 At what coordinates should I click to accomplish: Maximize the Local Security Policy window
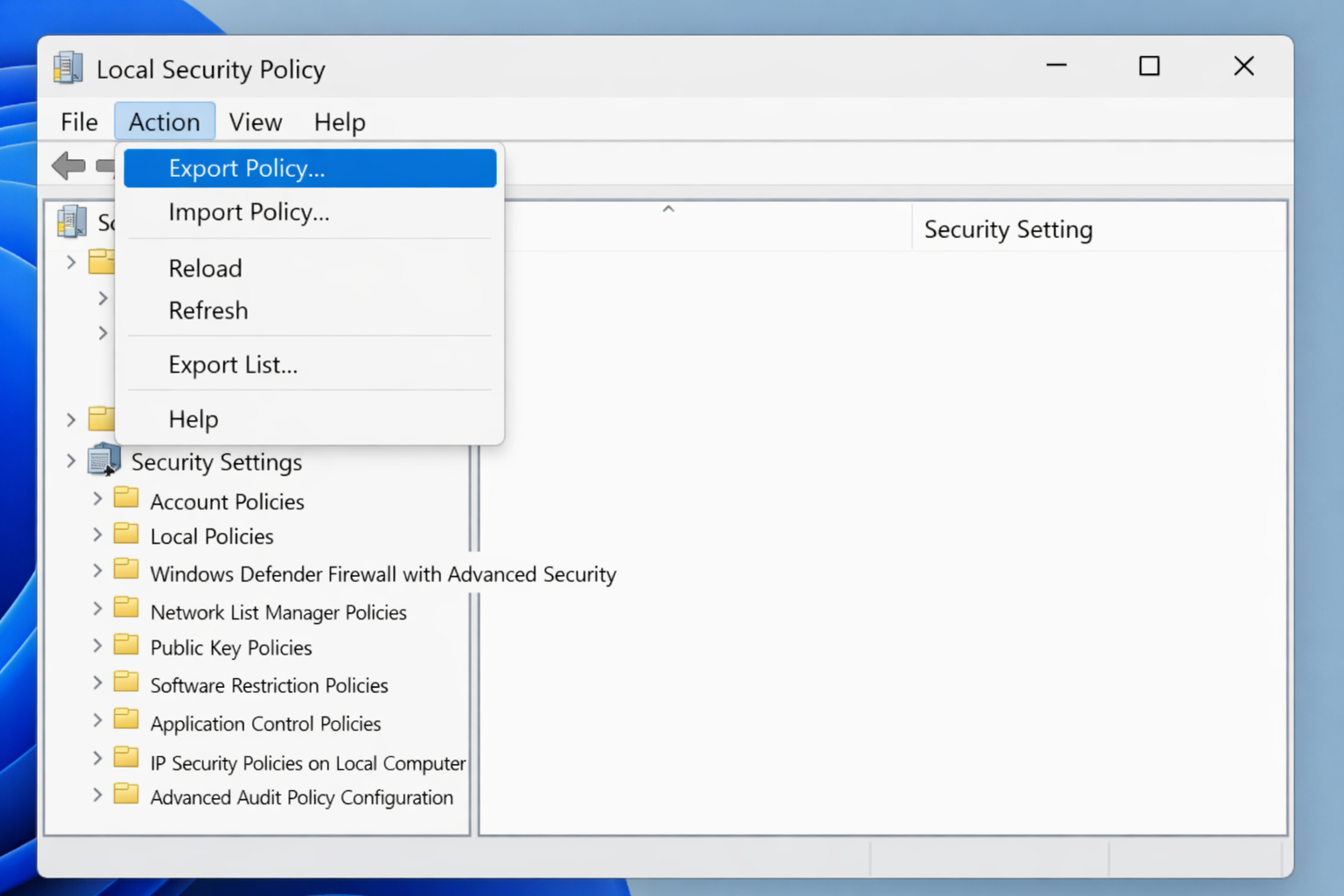(1150, 66)
